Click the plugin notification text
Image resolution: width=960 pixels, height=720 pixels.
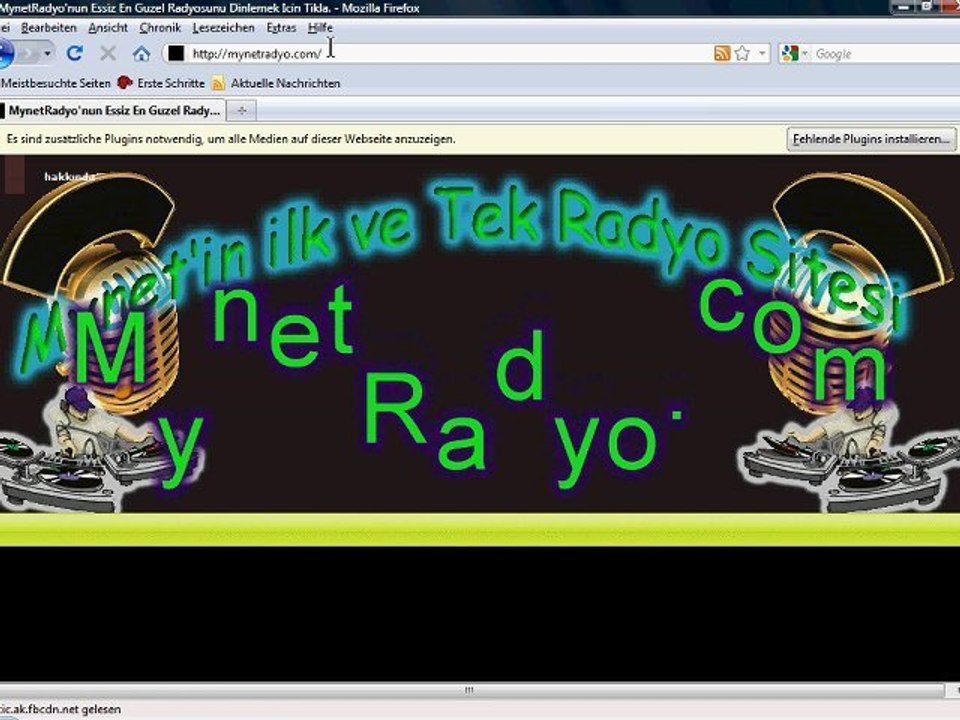click(x=231, y=139)
